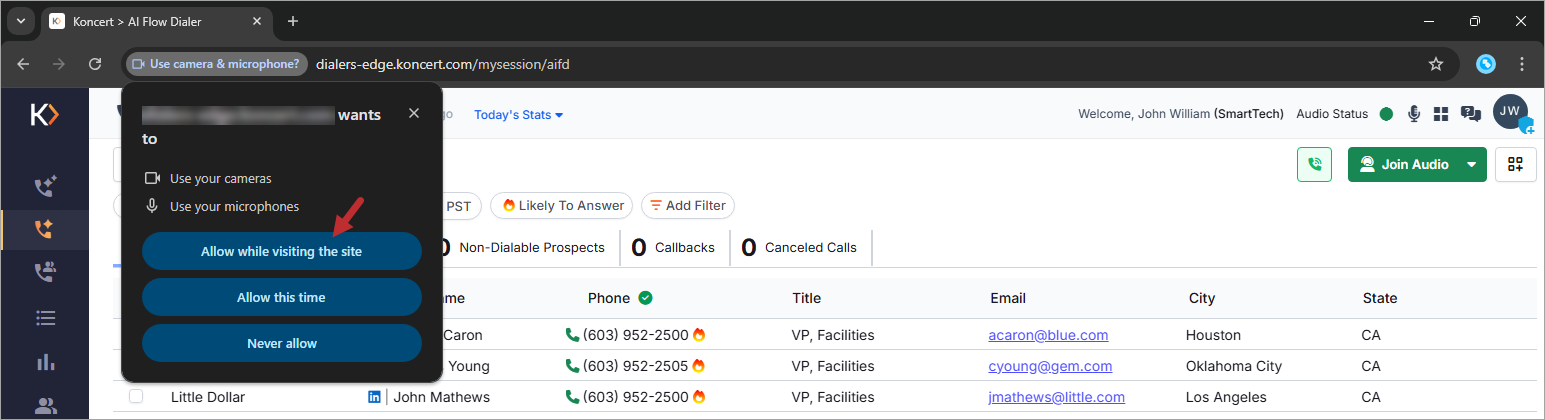Close the permission prompt with the X

click(x=414, y=113)
